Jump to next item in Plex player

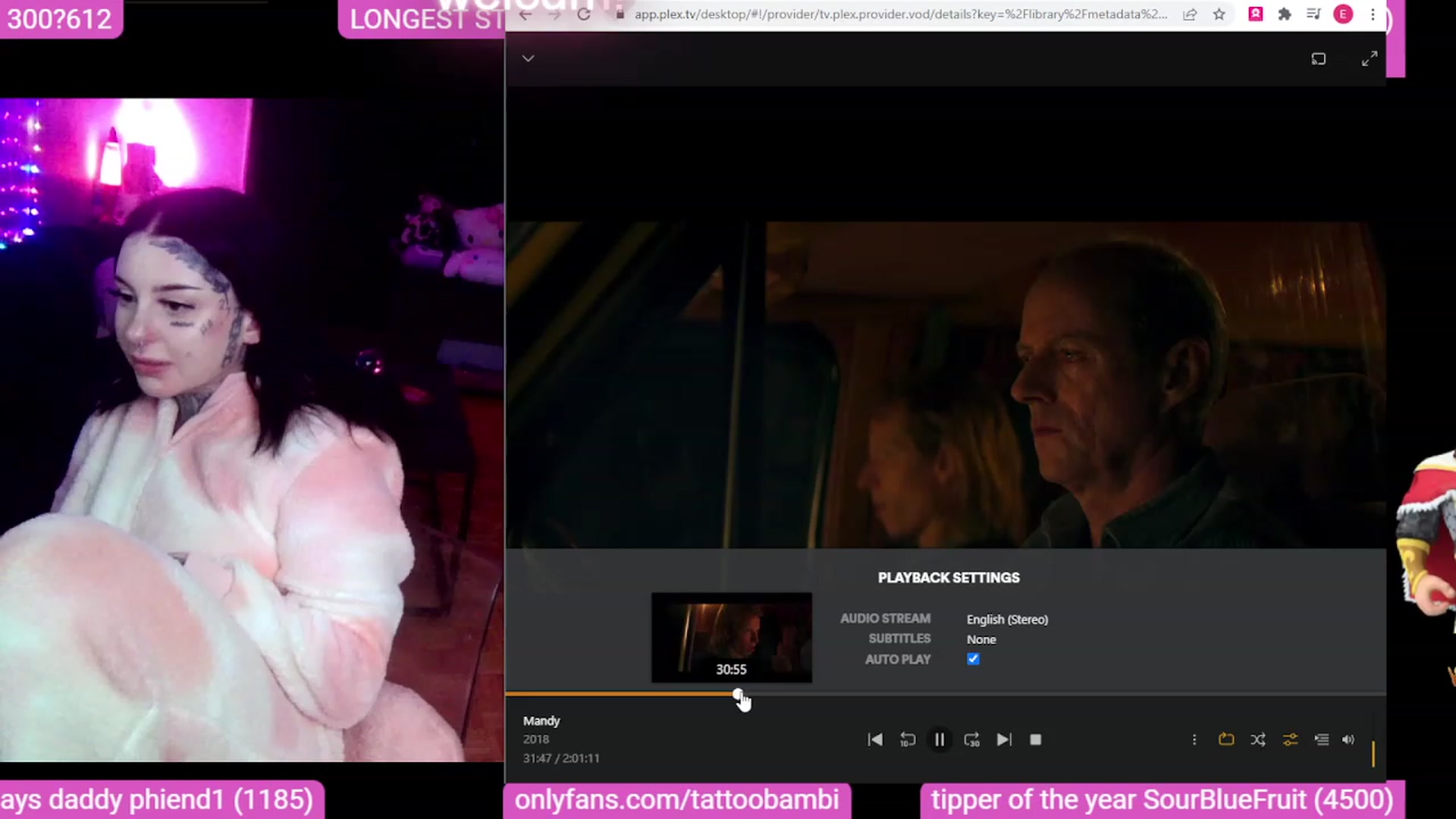pos(1003,739)
